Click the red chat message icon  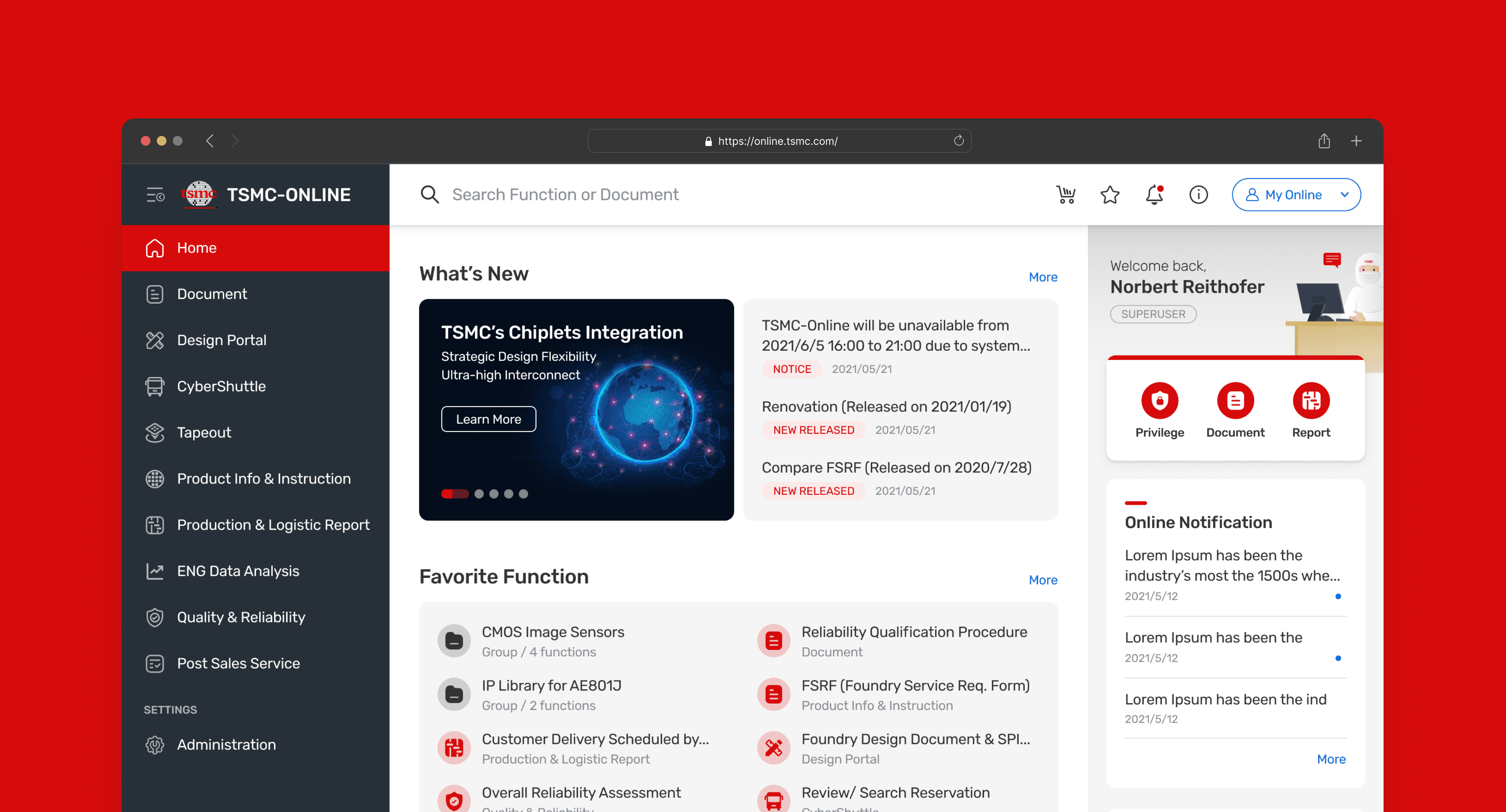click(x=1332, y=260)
